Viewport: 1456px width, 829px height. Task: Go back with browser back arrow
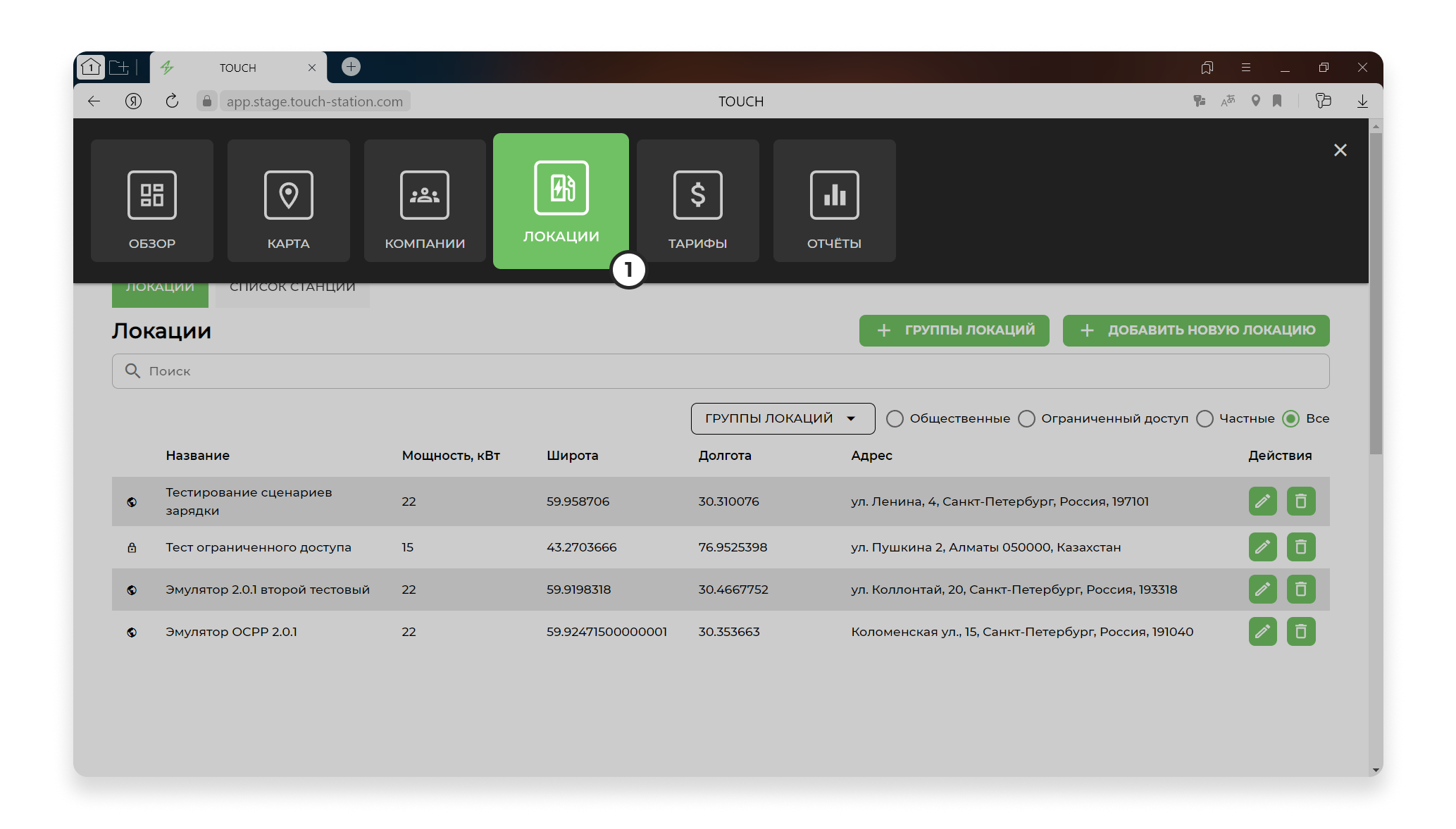point(94,101)
